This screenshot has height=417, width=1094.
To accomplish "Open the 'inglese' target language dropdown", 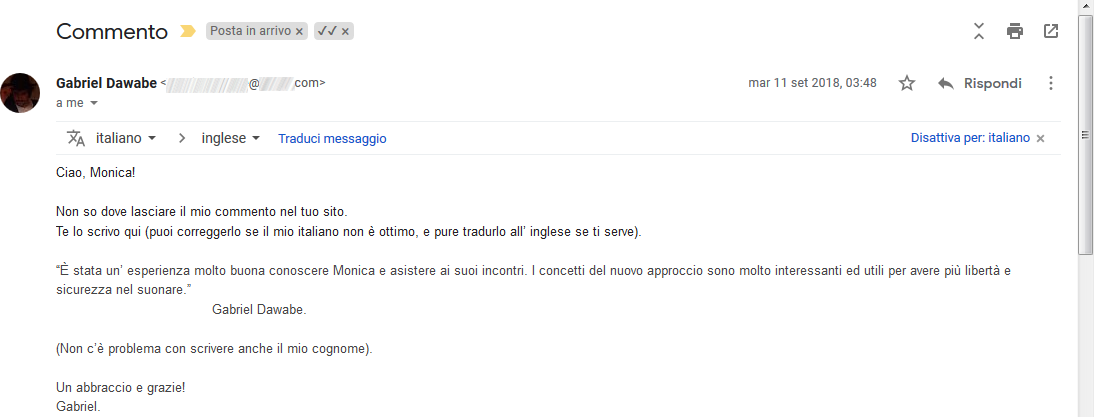I will coord(231,138).
